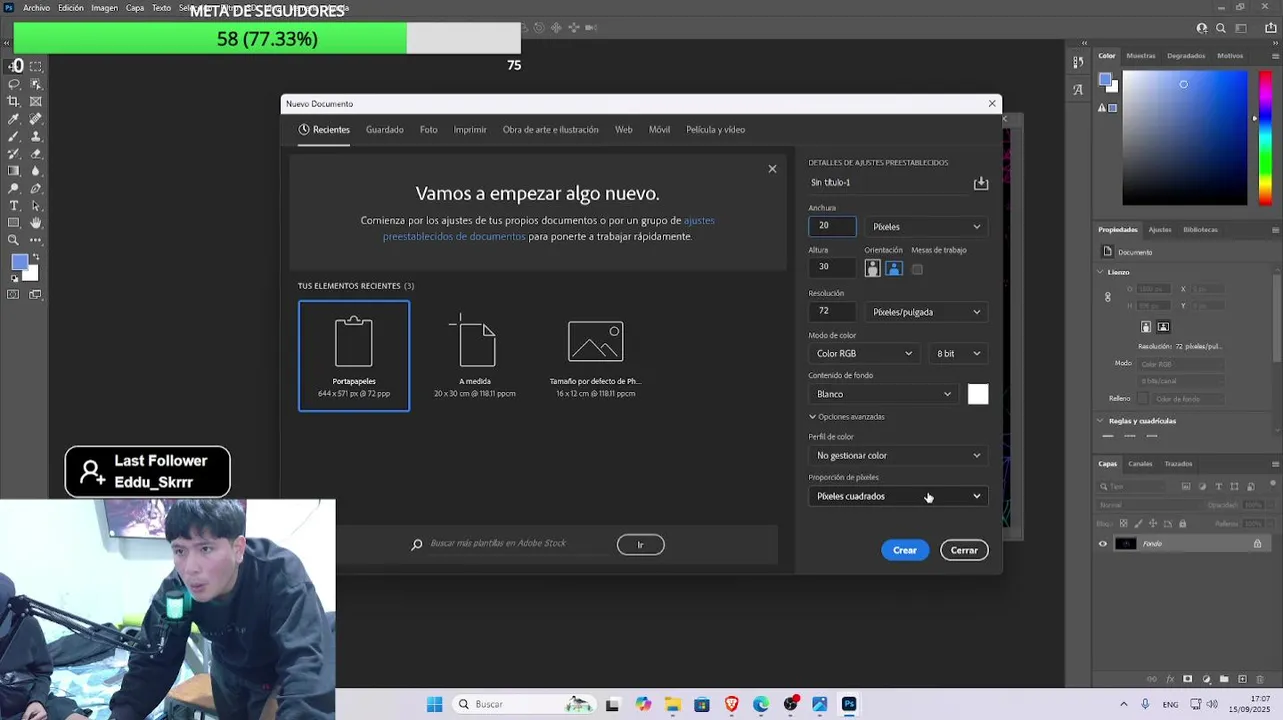
Task: Hide the Fondo layer with eye icon
Action: 1103,544
